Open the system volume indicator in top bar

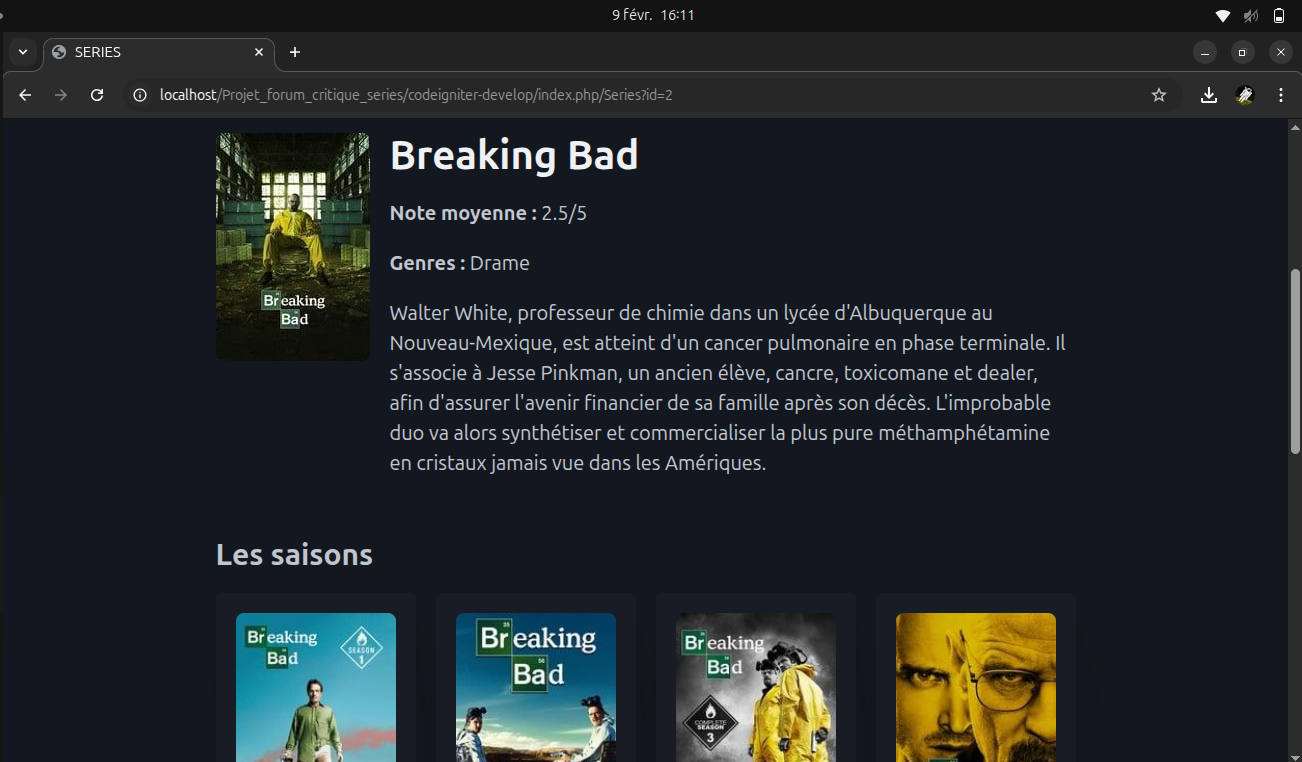1250,16
